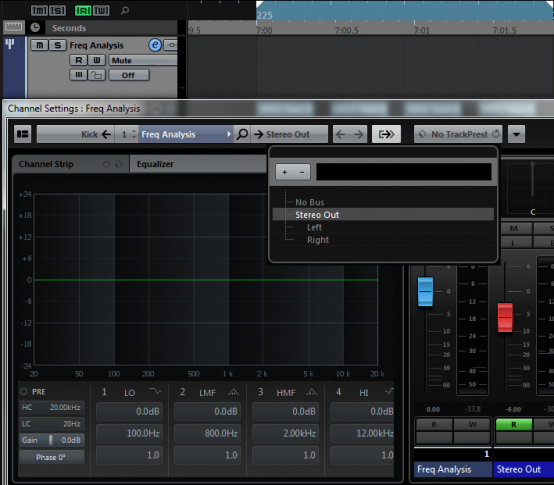Click the Channel Strip preset diamond icon

(x=118, y=164)
